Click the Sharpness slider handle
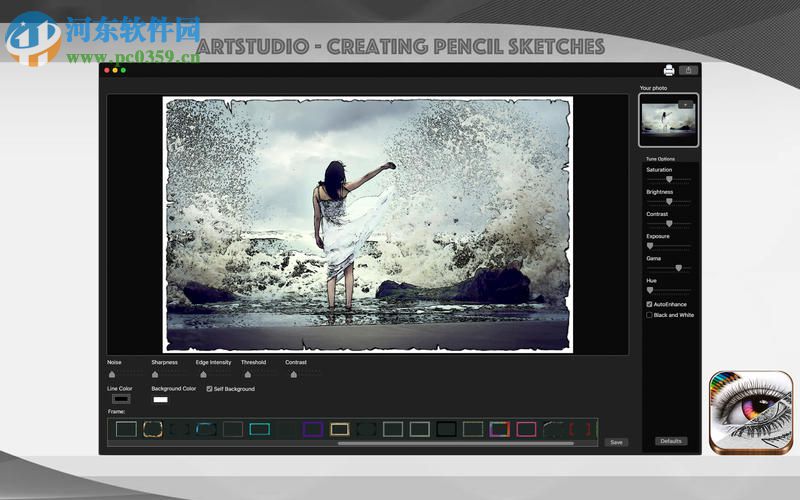The image size is (800, 500). tap(155, 374)
